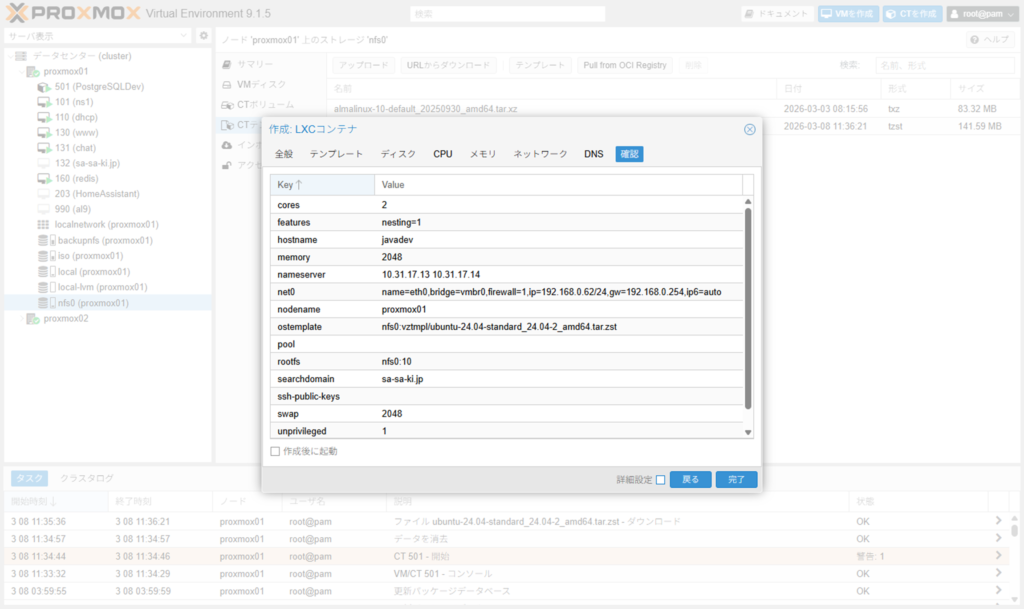Viewport: 1024px width, 609px height.
Task: Click the localnetwork (proxmox01) icon
Action: point(44,225)
